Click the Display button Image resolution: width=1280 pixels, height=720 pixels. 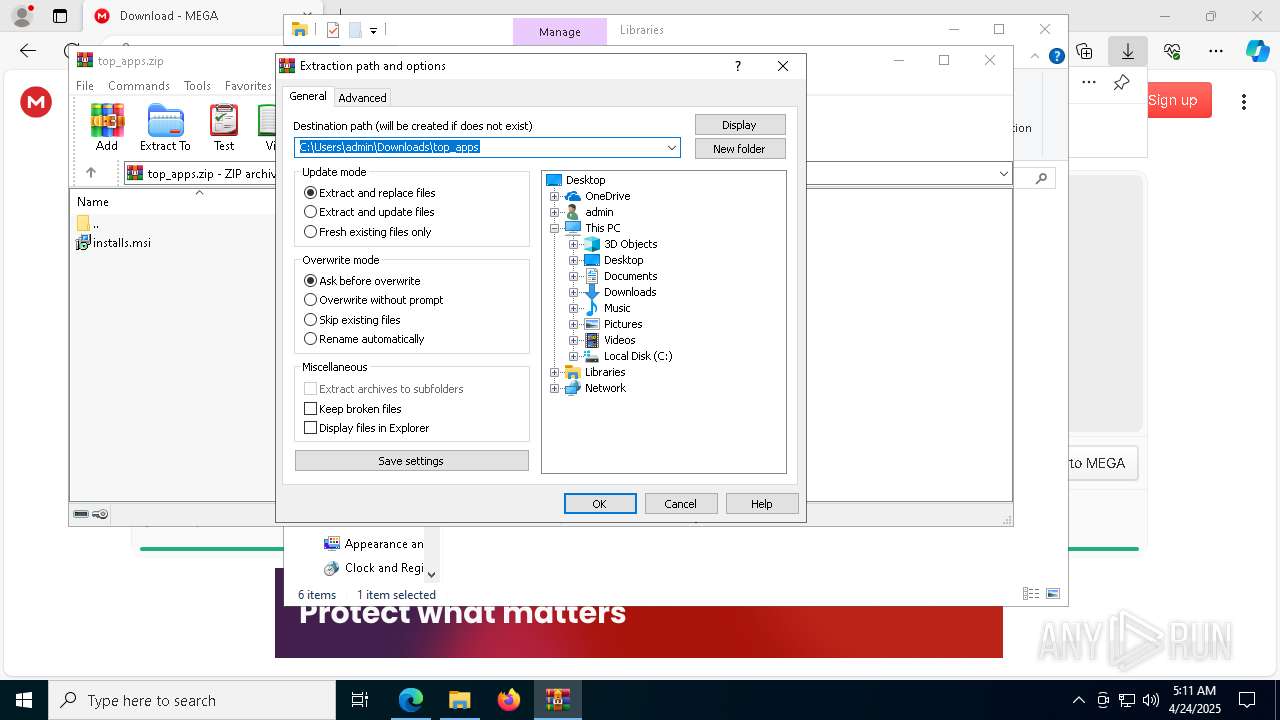(740, 124)
